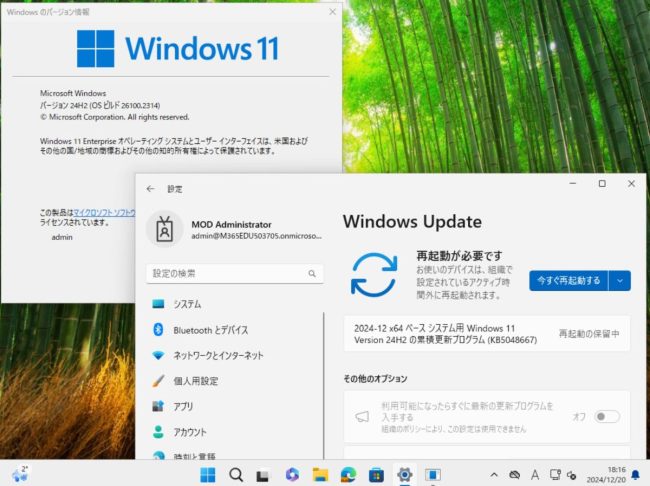This screenshot has height=486, width=650.
Task: Launch Copilot from taskbar
Action: coord(292,475)
